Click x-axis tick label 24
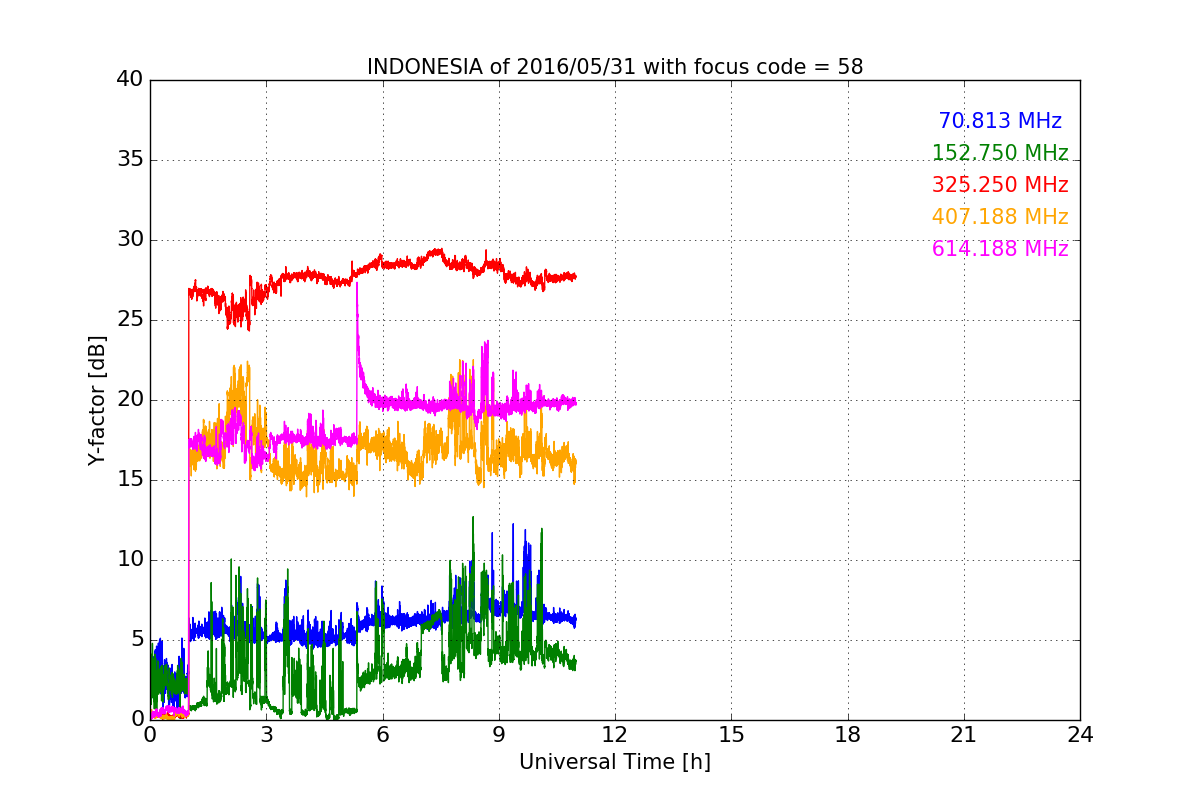 pos(1080,735)
